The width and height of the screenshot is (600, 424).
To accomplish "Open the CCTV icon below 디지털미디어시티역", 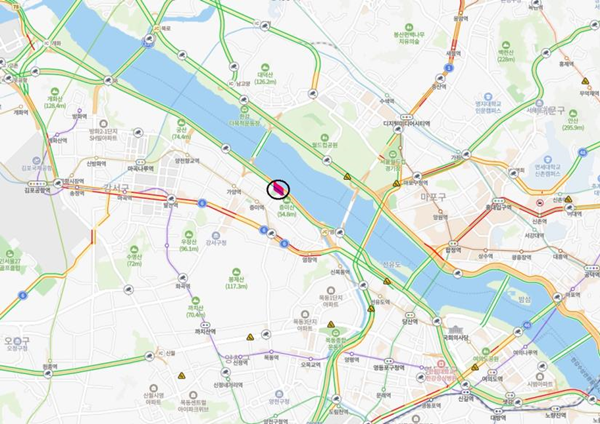I will click(x=398, y=129).
